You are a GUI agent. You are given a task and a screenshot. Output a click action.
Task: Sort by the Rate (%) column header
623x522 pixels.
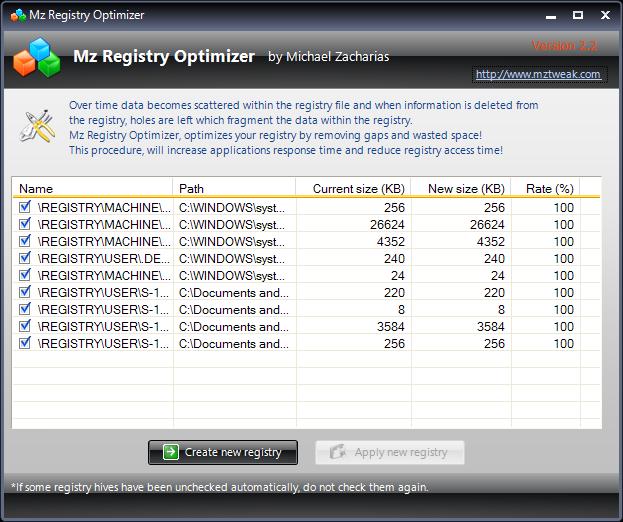point(545,188)
